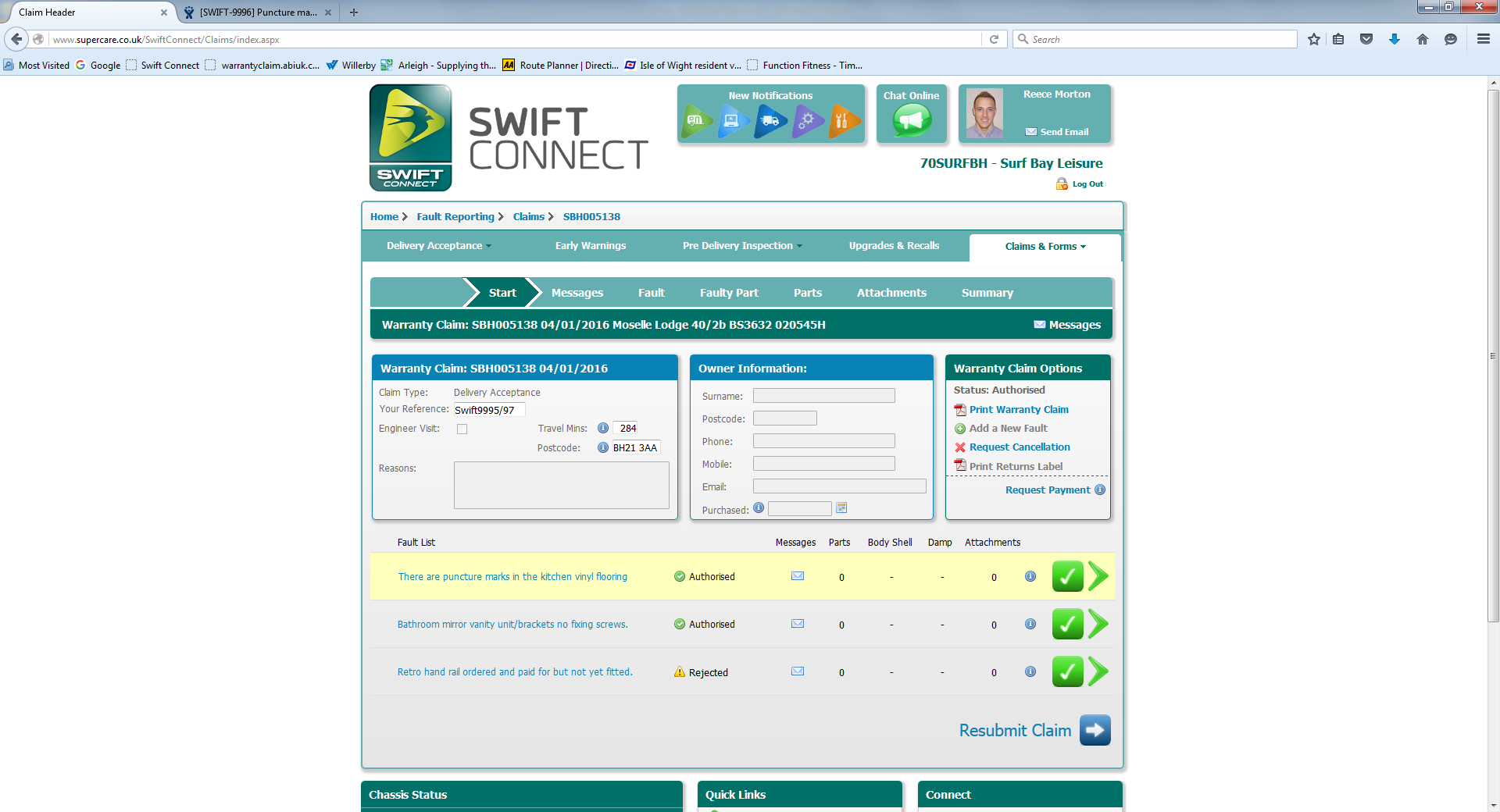The width and height of the screenshot is (1500, 812).
Task: Expand the Claims & Forms menu
Action: (1045, 246)
